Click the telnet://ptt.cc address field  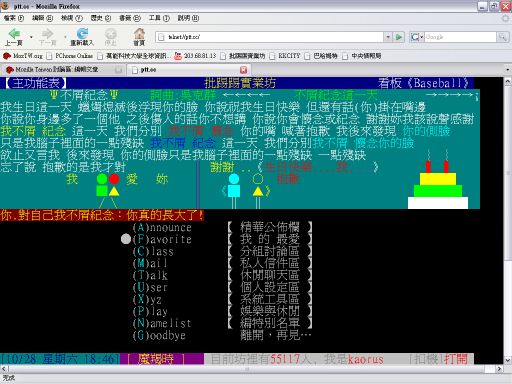coord(270,37)
